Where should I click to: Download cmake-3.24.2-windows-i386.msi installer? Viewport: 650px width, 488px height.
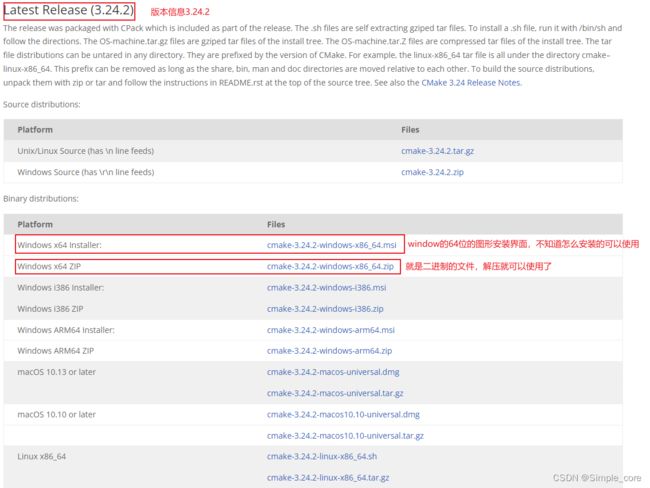(327, 287)
